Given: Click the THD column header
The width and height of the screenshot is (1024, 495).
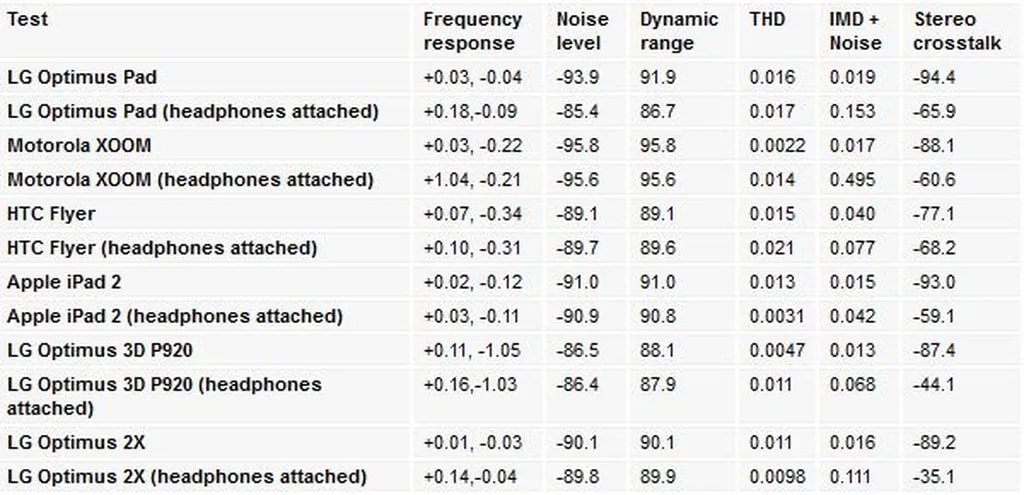Looking at the screenshot, I should [766, 20].
